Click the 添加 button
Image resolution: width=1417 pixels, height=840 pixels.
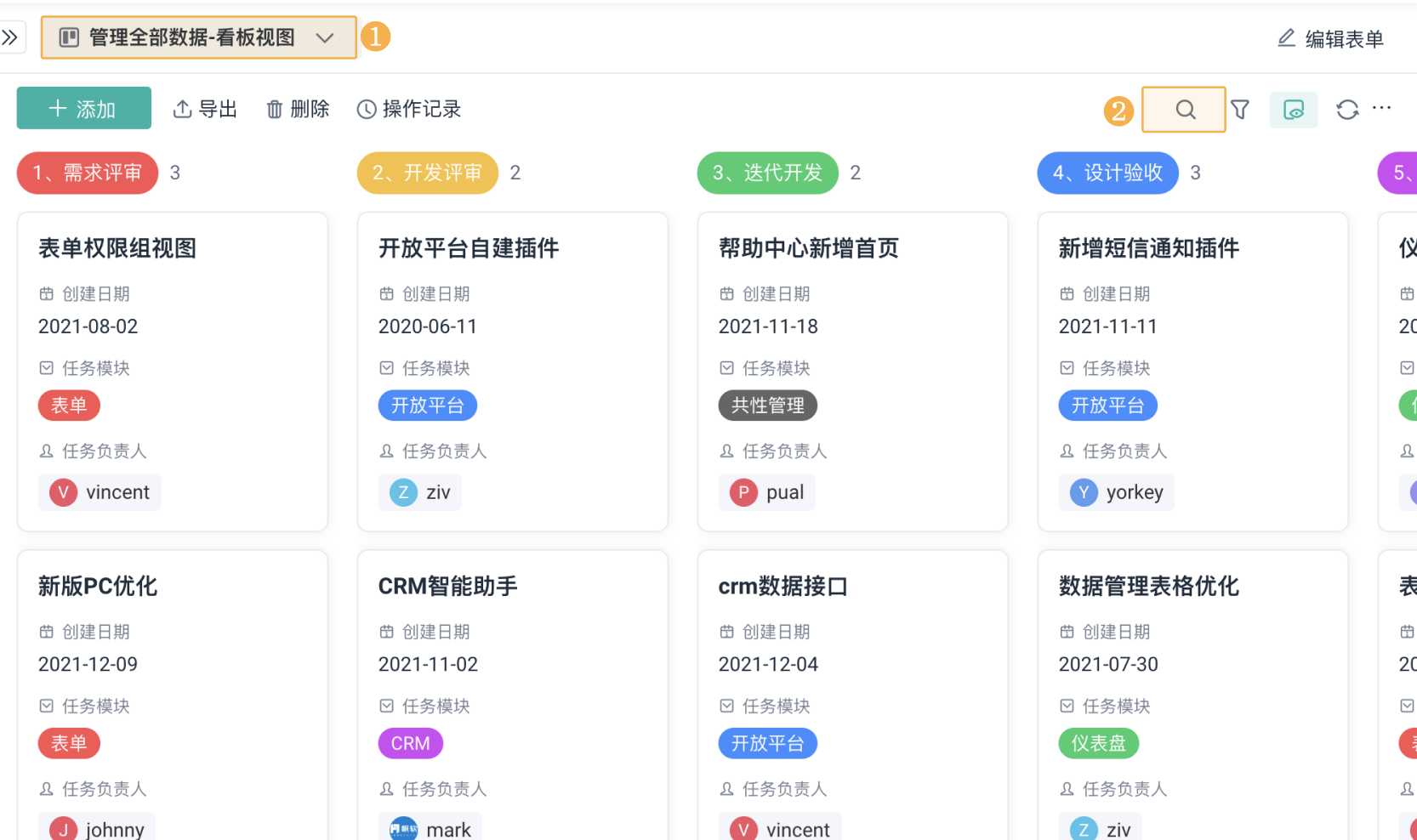(x=84, y=108)
